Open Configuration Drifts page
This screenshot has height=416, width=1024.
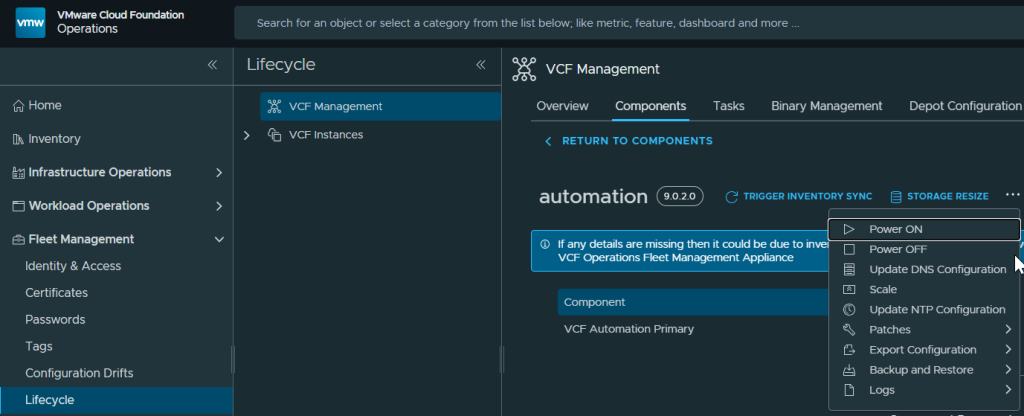coord(79,373)
